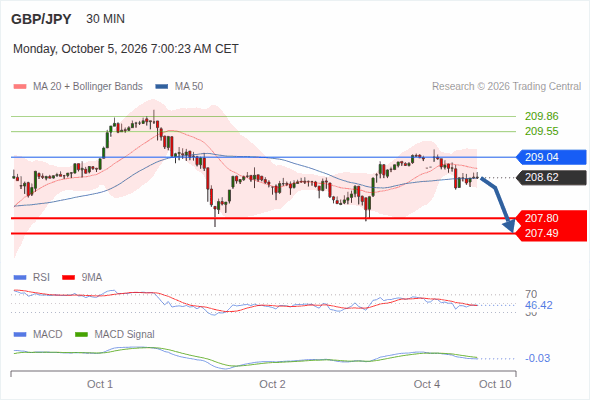Click the red 9MA legend swatch

click(68, 278)
